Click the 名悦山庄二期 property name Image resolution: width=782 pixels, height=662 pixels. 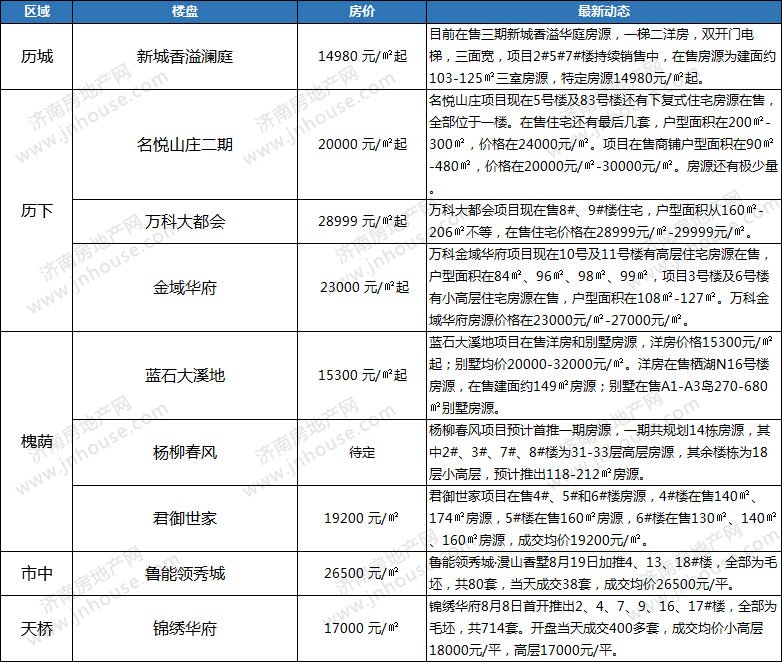[x=184, y=144]
